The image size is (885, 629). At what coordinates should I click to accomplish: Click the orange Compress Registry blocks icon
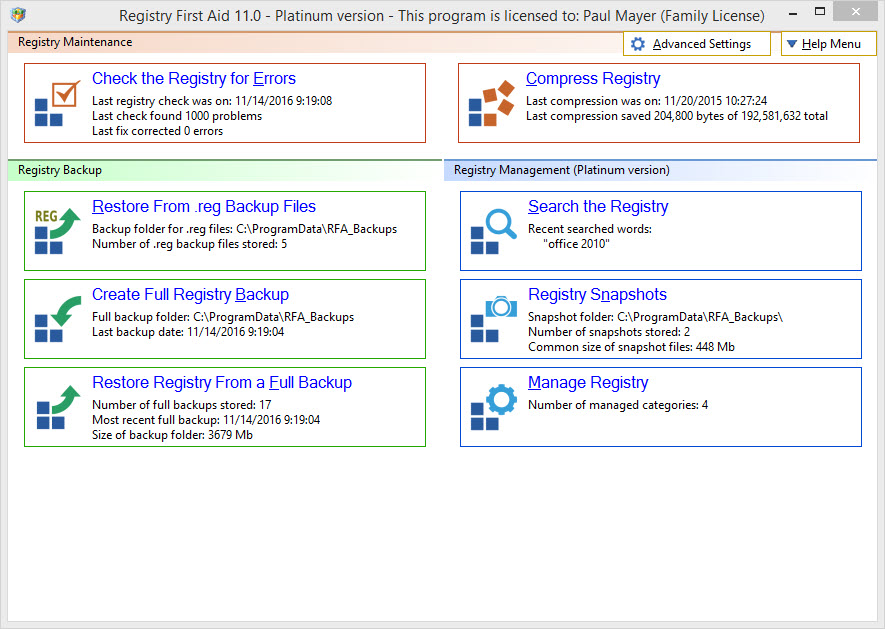tap(491, 103)
